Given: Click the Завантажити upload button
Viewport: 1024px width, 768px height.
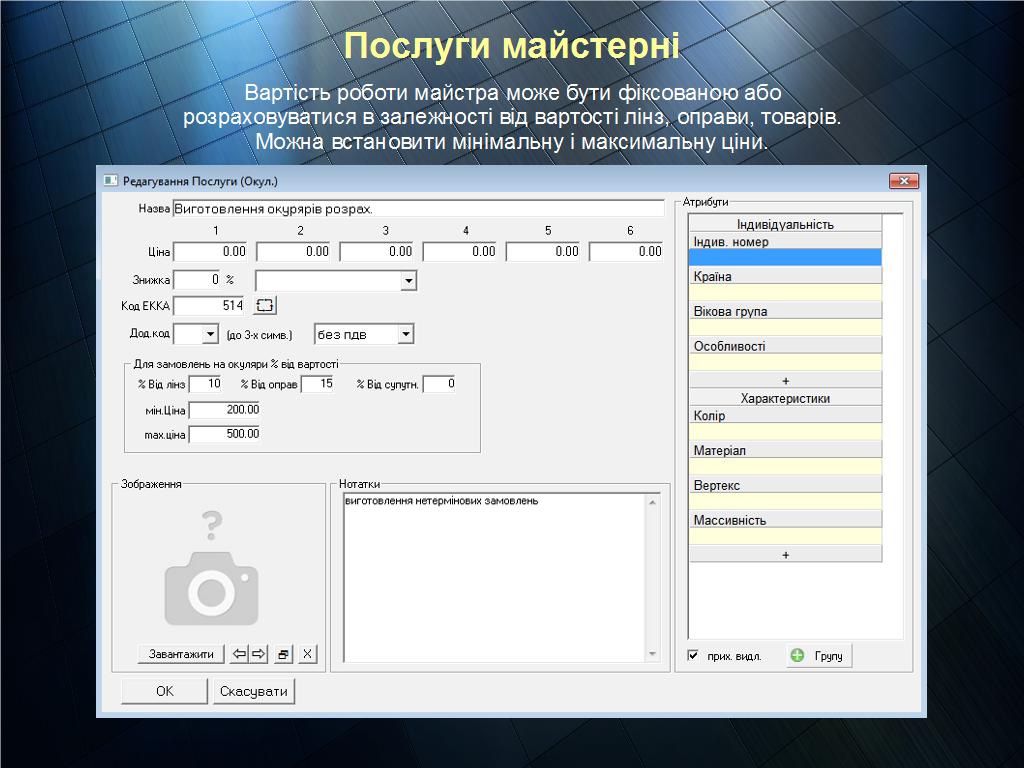Looking at the screenshot, I should [181, 654].
